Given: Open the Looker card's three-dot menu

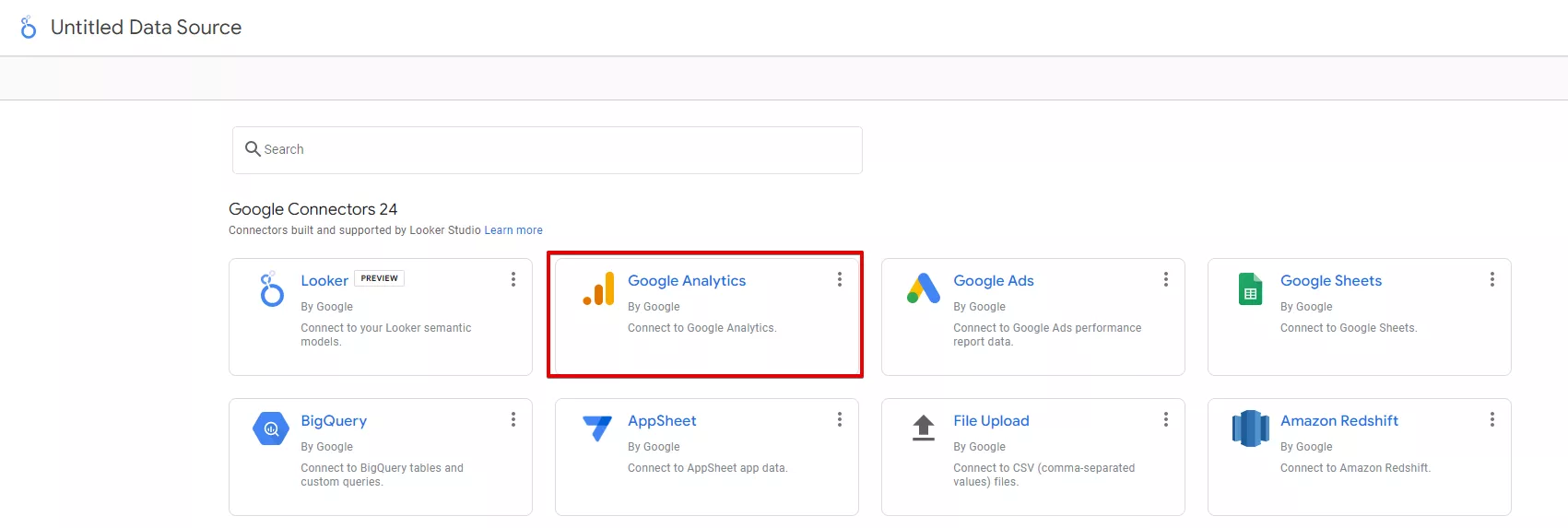Looking at the screenshot, I should 513,279.
